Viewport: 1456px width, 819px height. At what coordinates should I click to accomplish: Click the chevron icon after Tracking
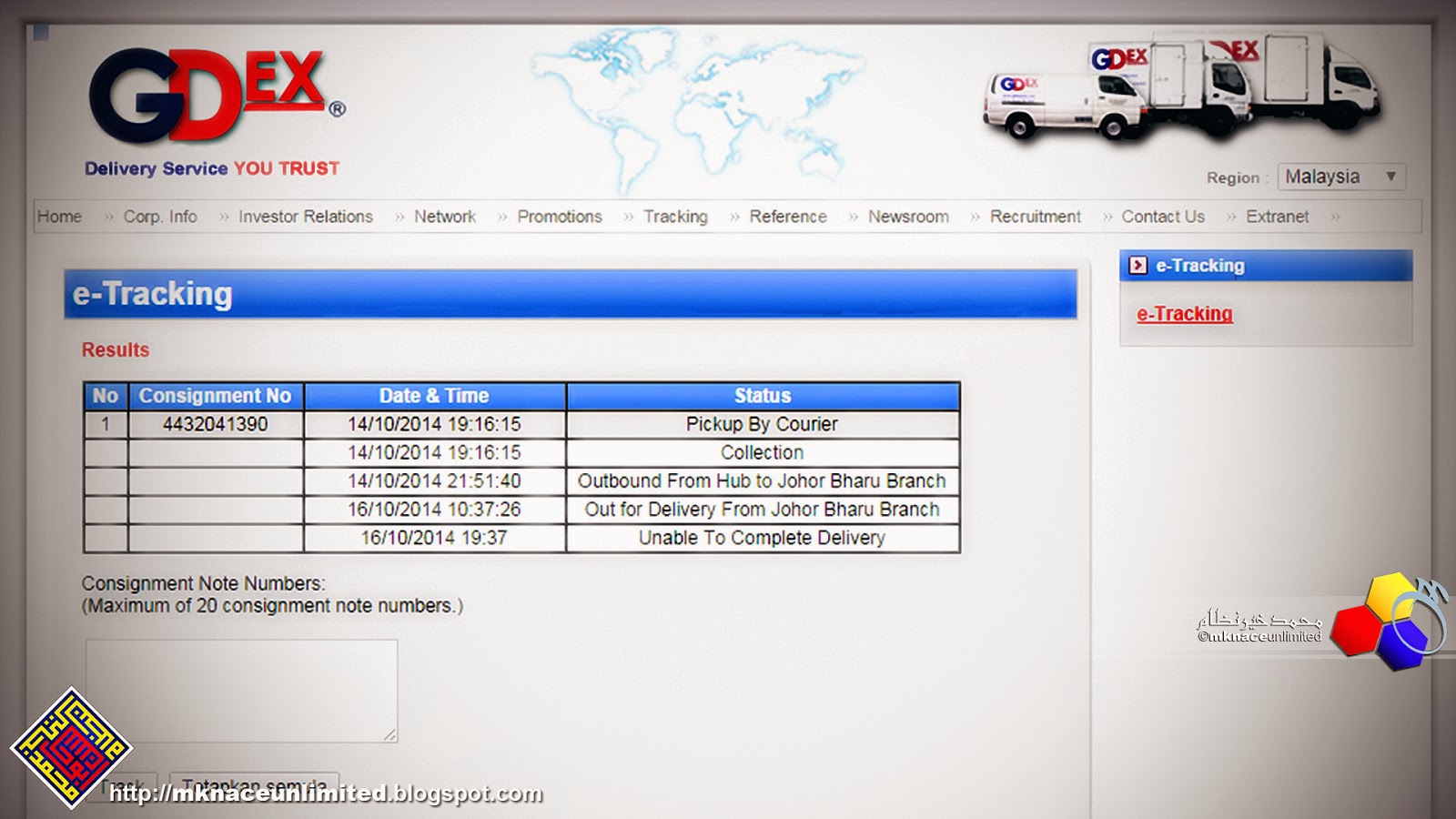(x=733, y=217)
